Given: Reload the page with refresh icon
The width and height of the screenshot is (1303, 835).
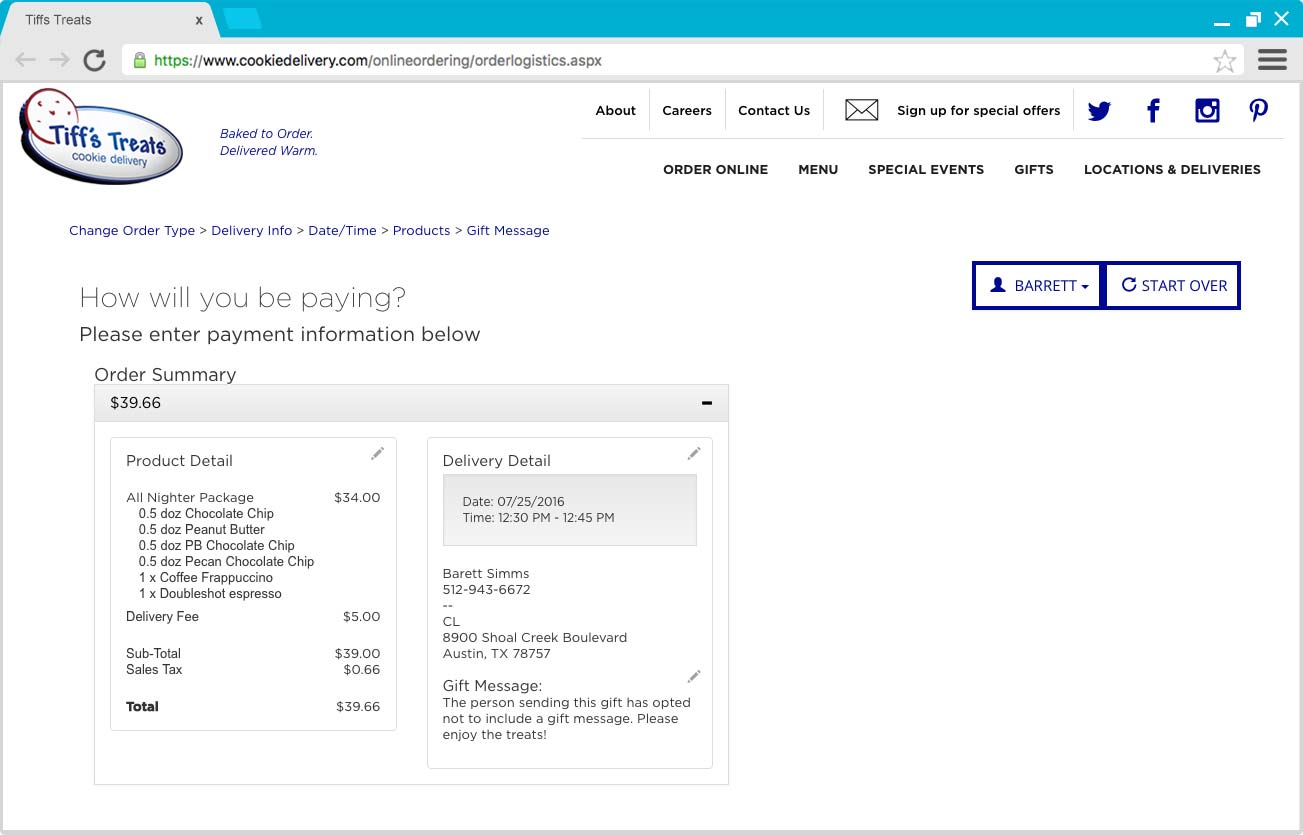Looking at the screenshot, I should coord(94,61).
